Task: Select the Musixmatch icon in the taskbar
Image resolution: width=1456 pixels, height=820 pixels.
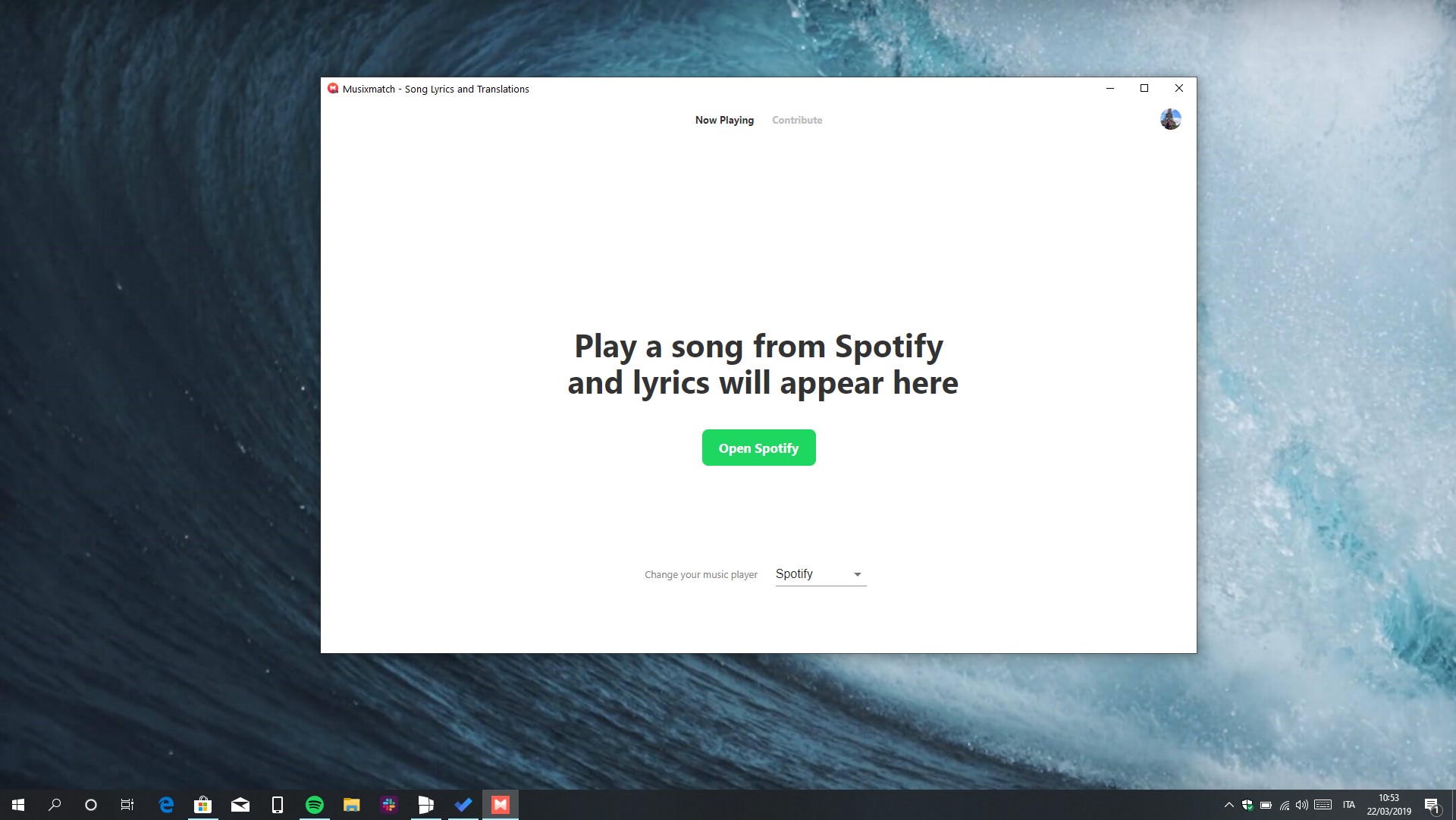Action: [x=500, y=805]
